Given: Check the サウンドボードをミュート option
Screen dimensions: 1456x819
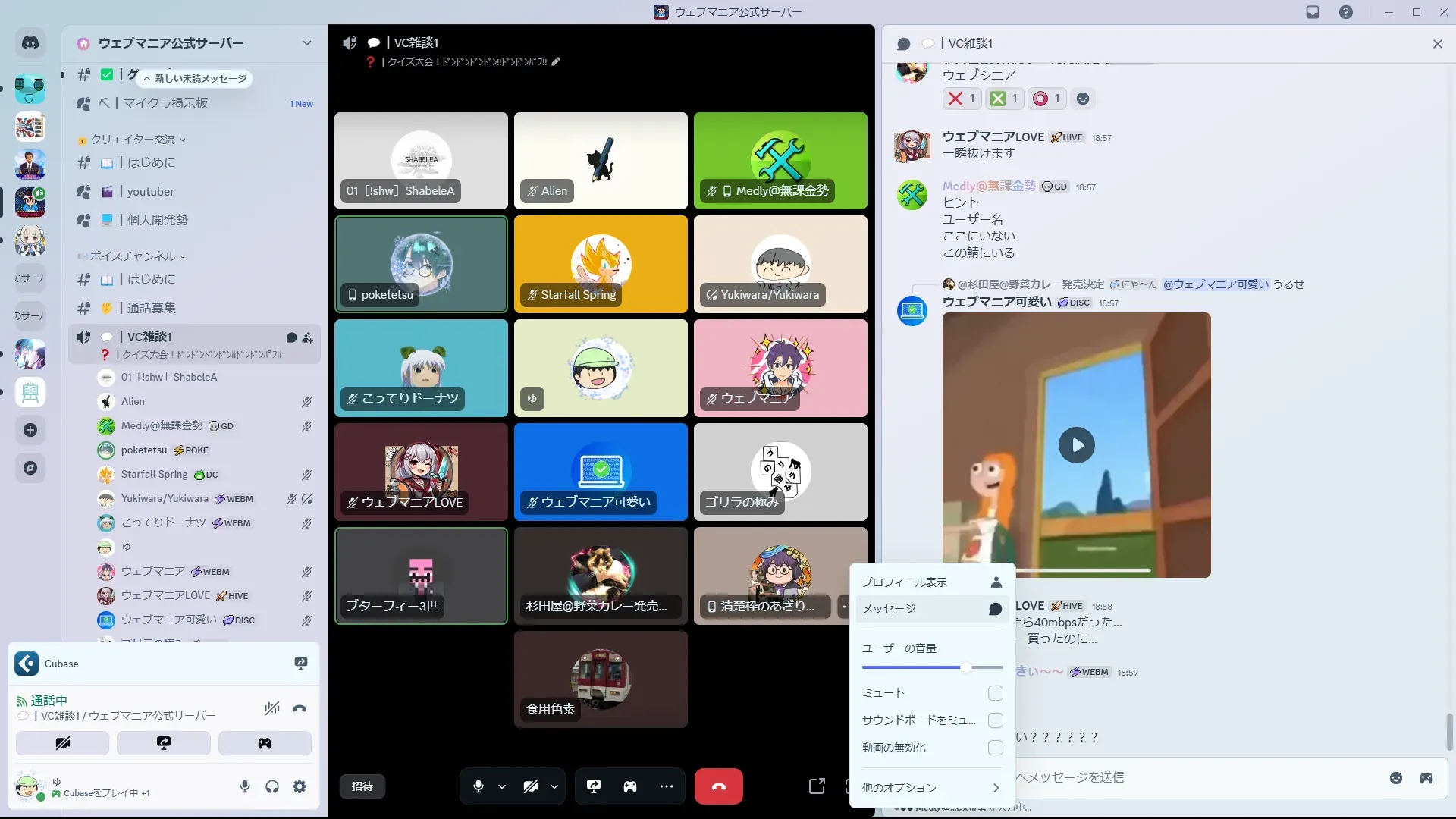Looking at the screenshot, I should 996,720.
